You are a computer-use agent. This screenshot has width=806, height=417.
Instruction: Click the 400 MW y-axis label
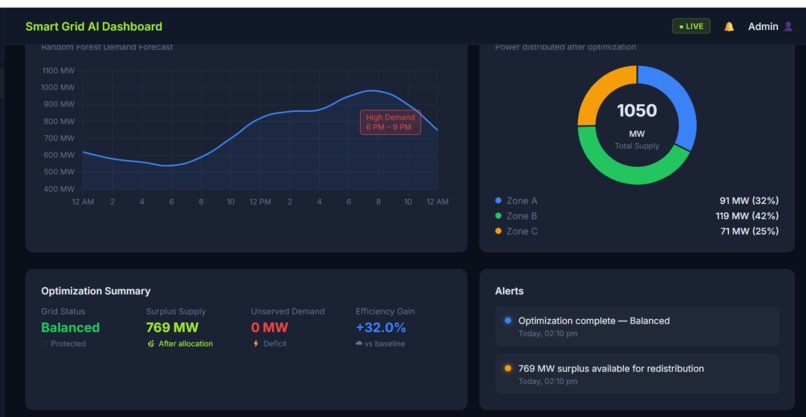(59, 189)
